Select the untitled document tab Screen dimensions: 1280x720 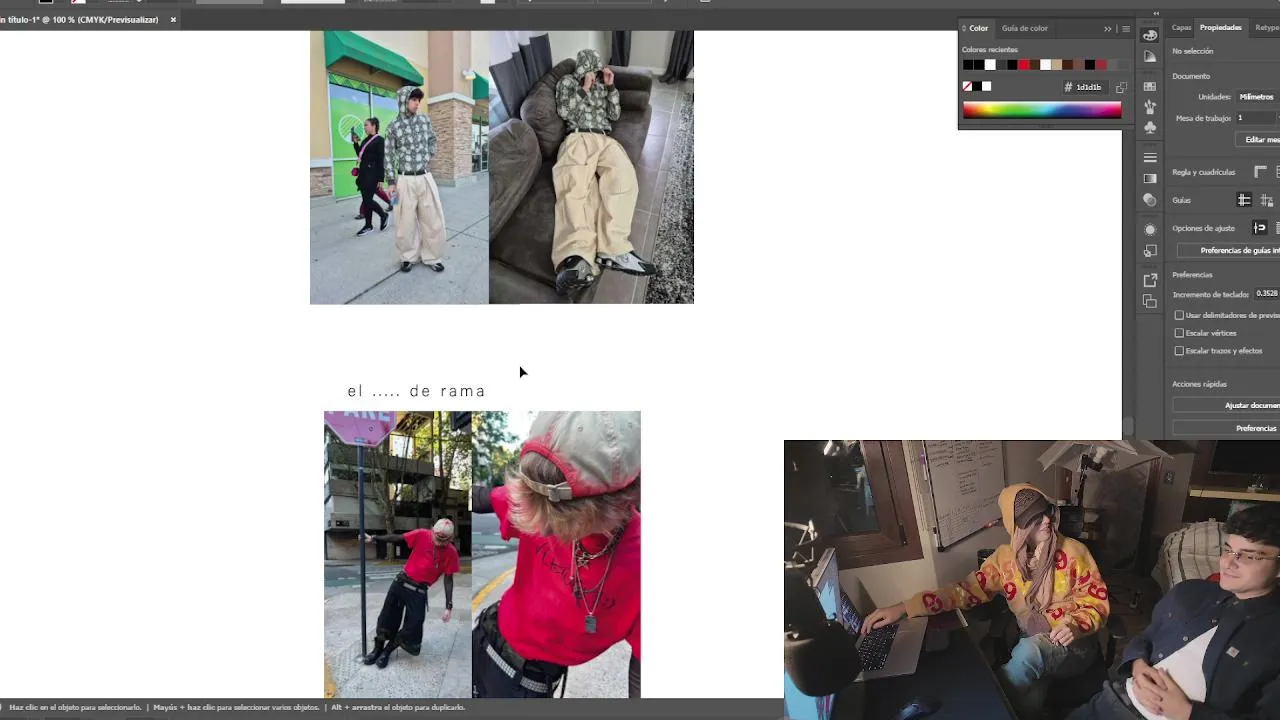80,19
